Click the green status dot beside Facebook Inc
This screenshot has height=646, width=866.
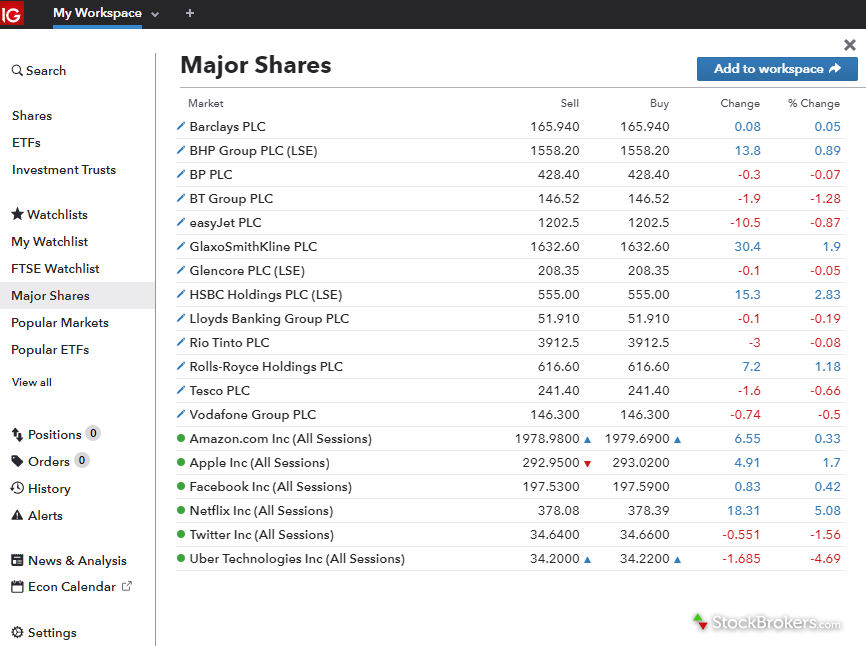pos(181,486)
